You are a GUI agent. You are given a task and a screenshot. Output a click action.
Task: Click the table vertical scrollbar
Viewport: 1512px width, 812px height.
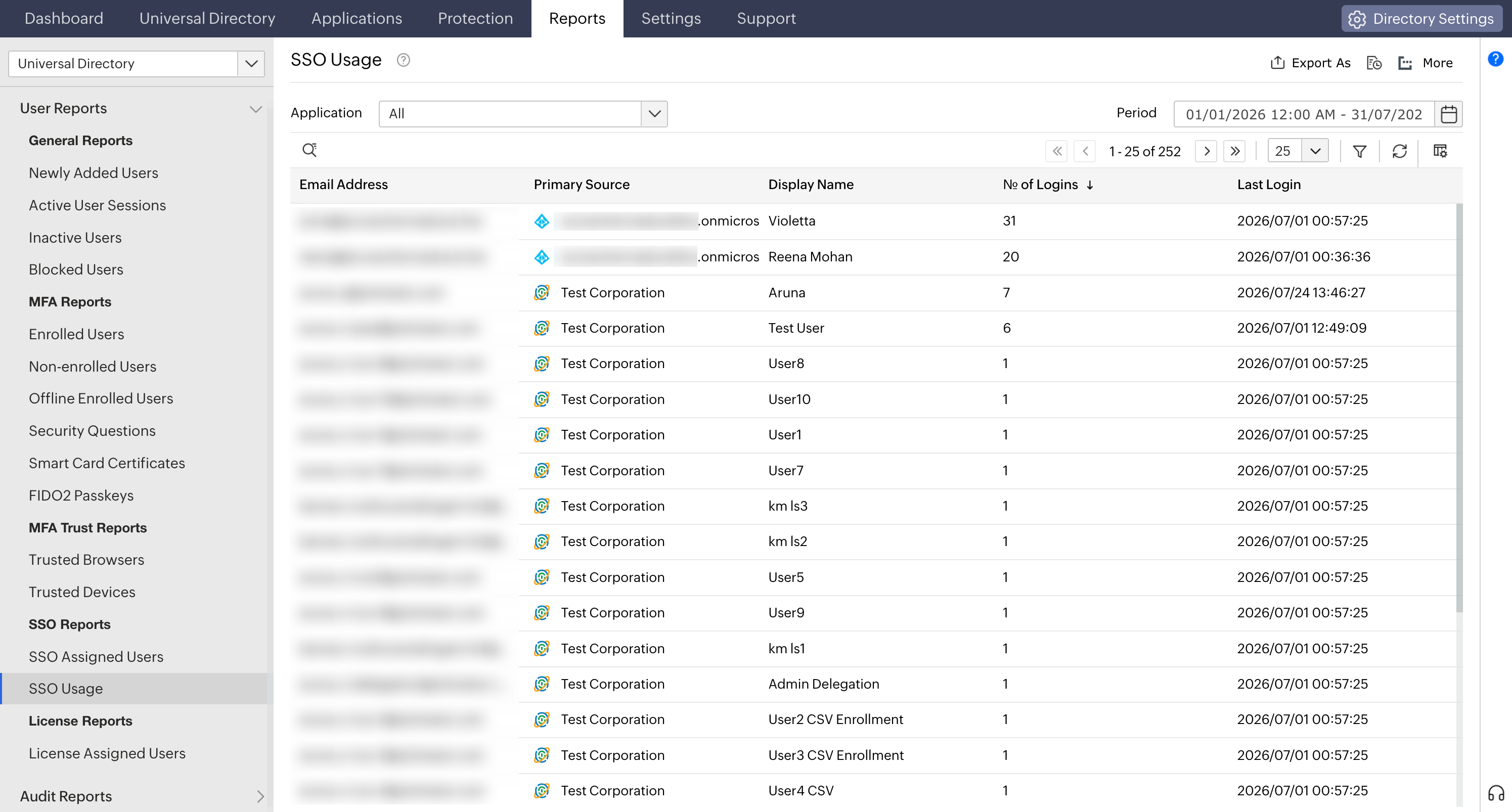coord(1459,408)
